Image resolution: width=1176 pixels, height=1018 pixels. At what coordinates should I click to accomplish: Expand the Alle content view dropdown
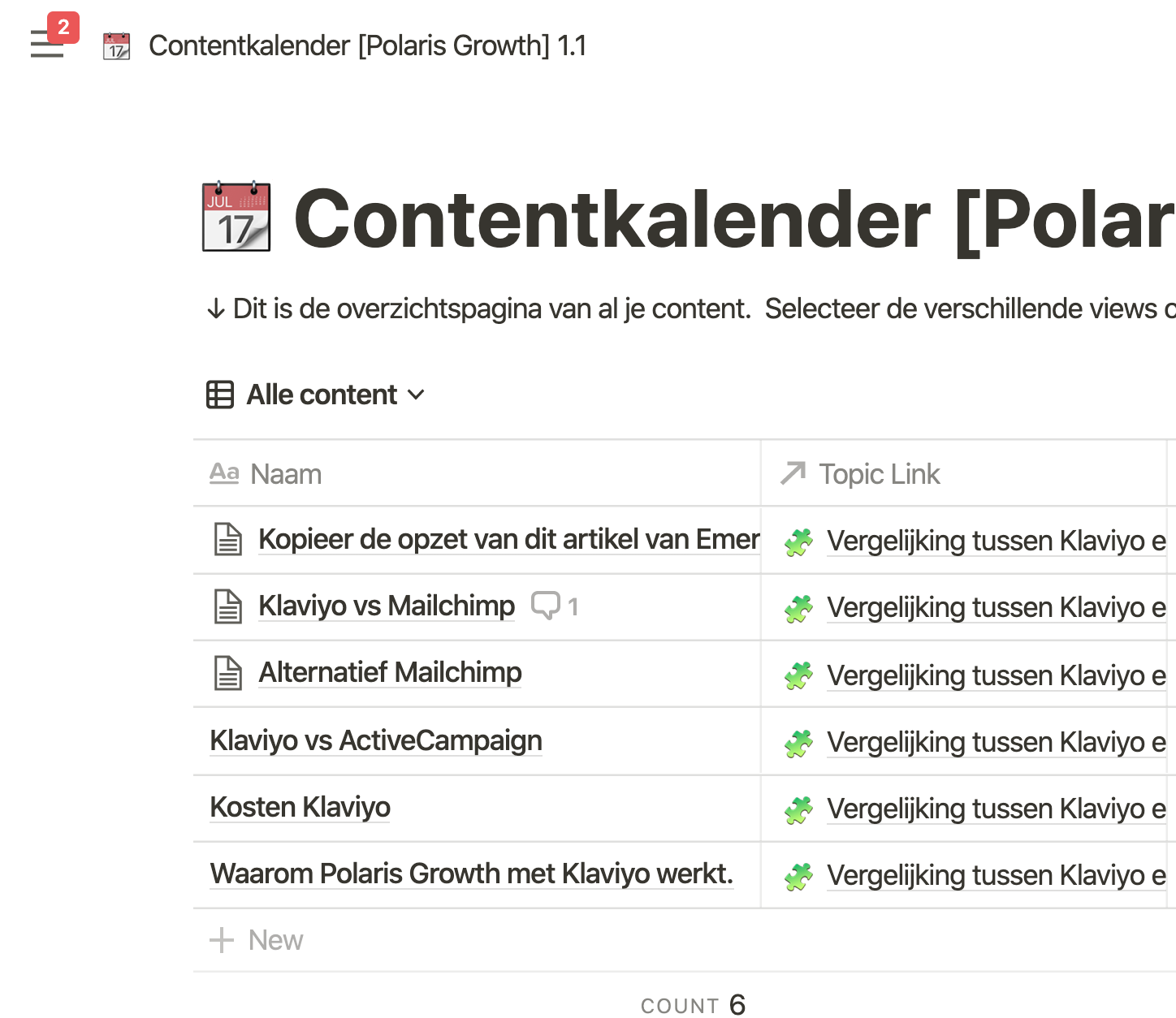(416, 395)
